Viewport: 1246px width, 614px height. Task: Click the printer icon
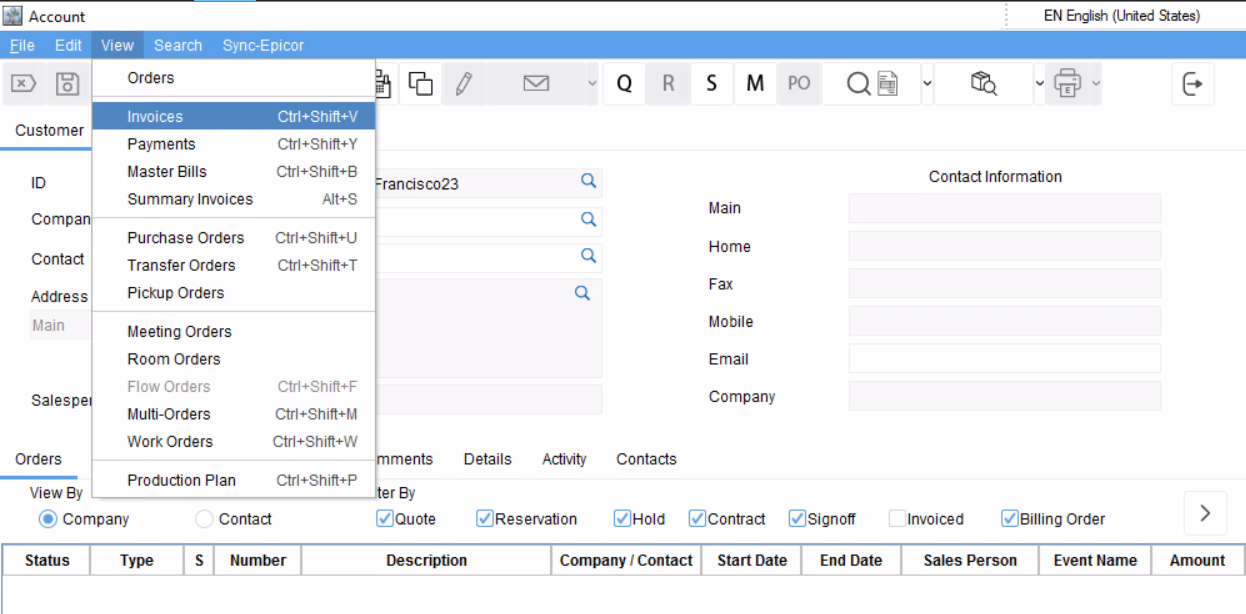click(1068, 84)
